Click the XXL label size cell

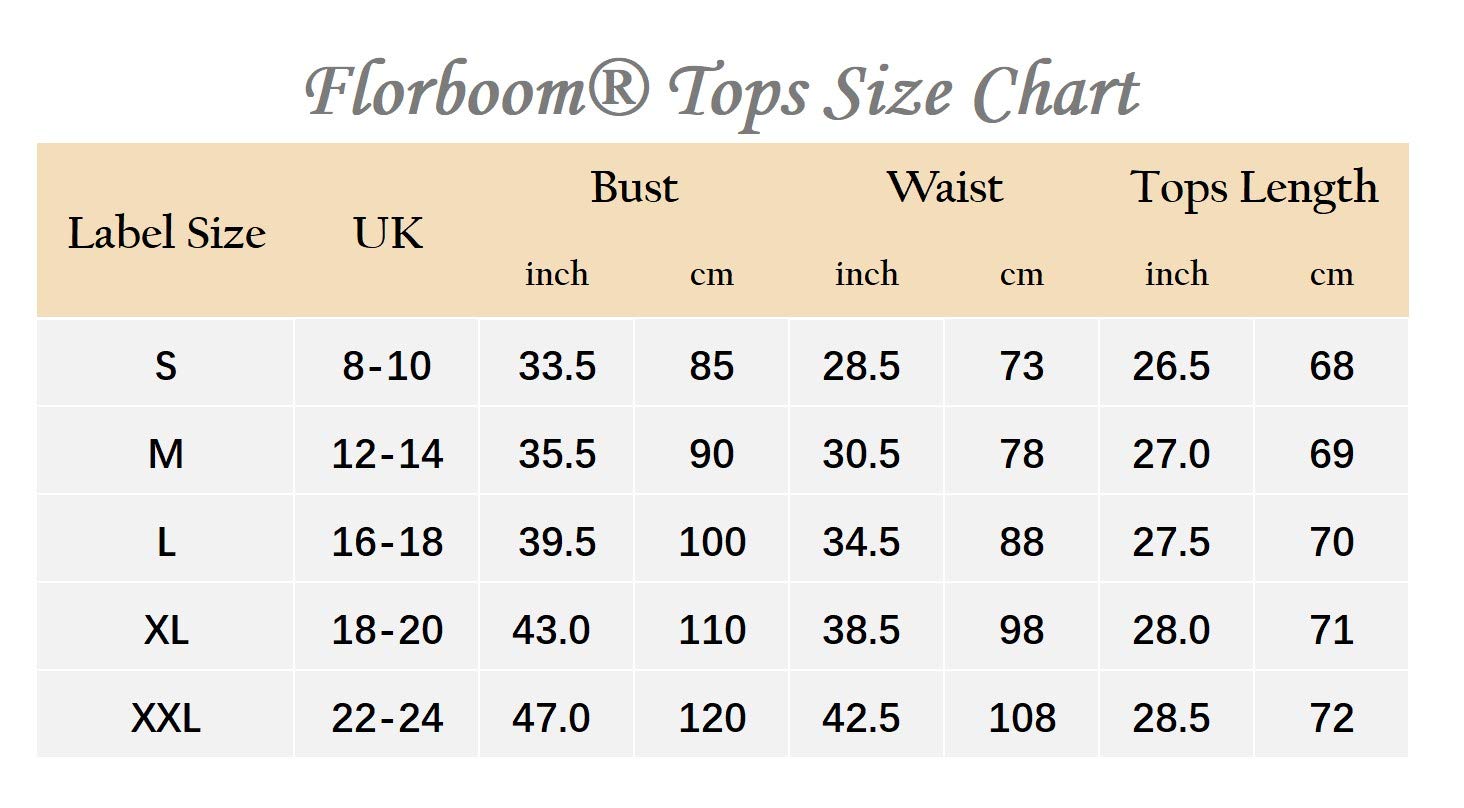point(166,718)
